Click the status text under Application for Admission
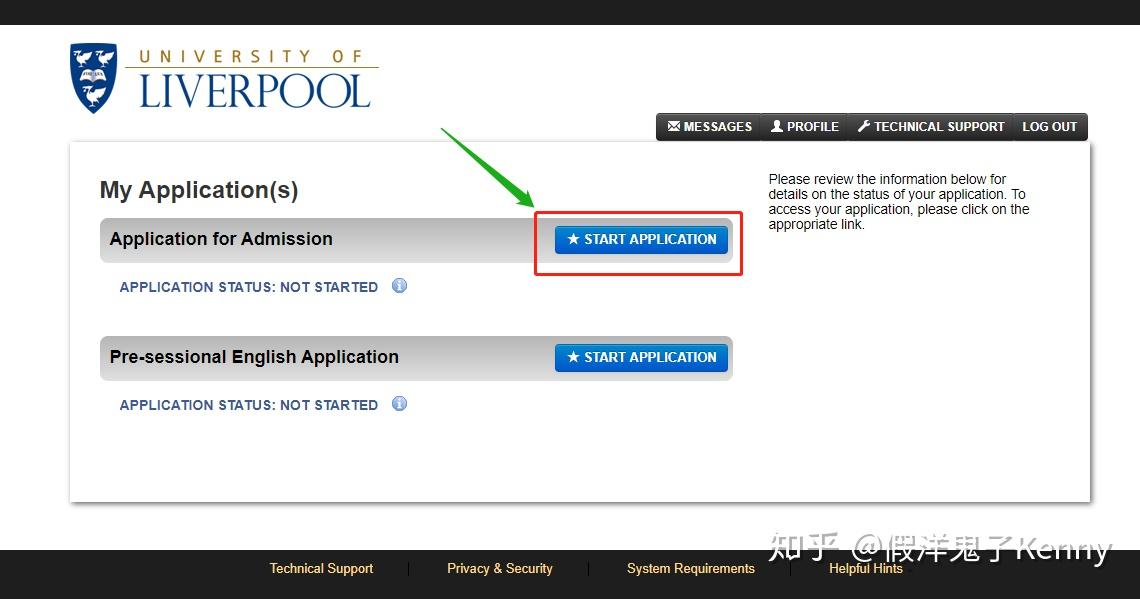Image resolution: width=1140 pixels, height=599 pixels. pyautogui.click(x=249, y=287)
